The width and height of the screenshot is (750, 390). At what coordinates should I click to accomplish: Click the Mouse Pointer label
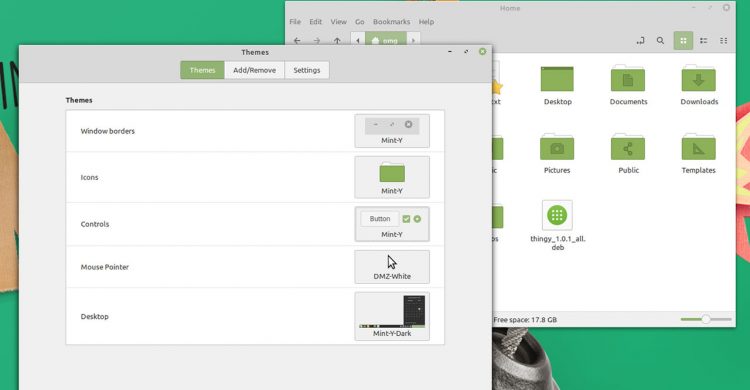pos(105,267)
